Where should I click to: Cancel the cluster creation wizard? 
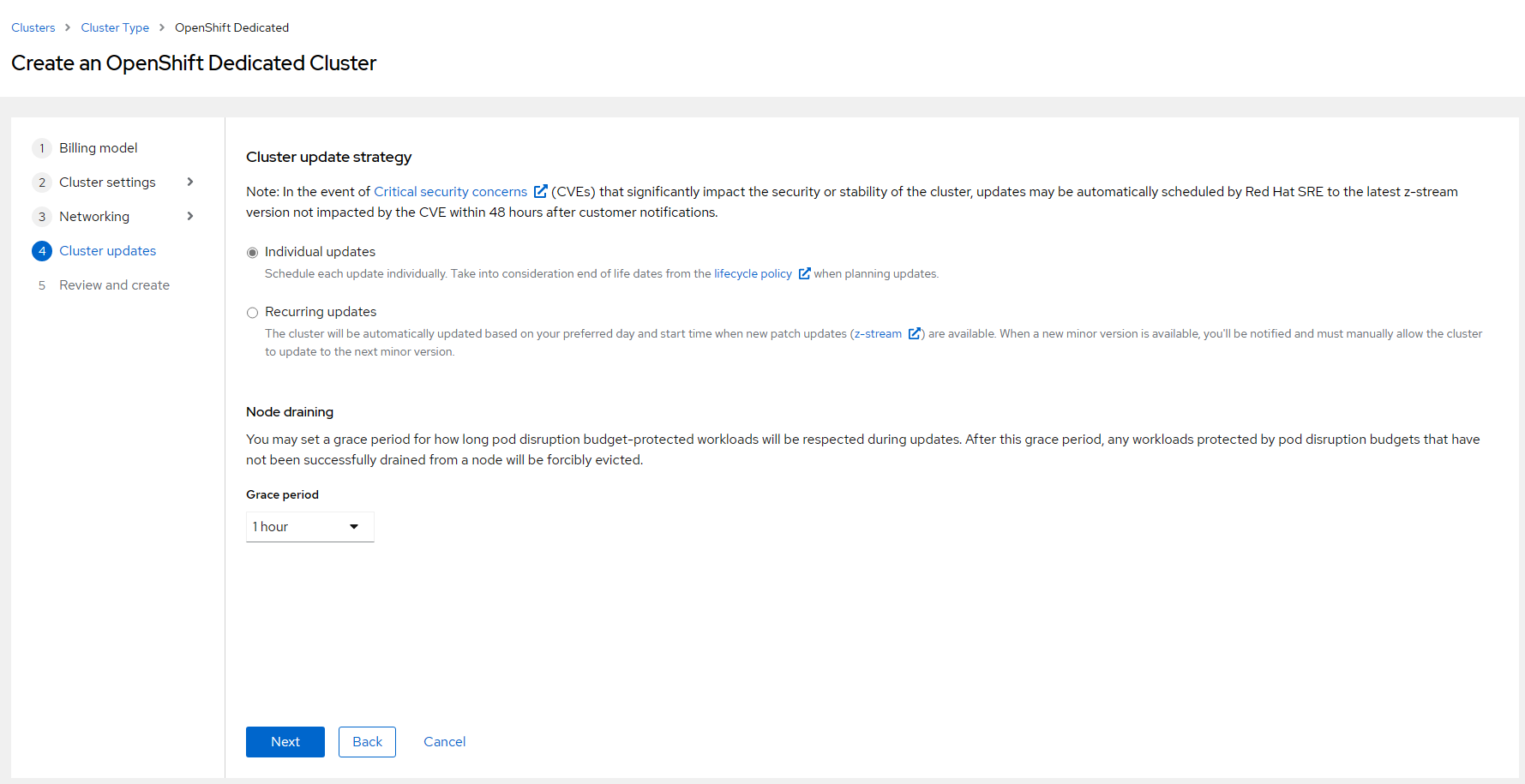coord(444,742)
